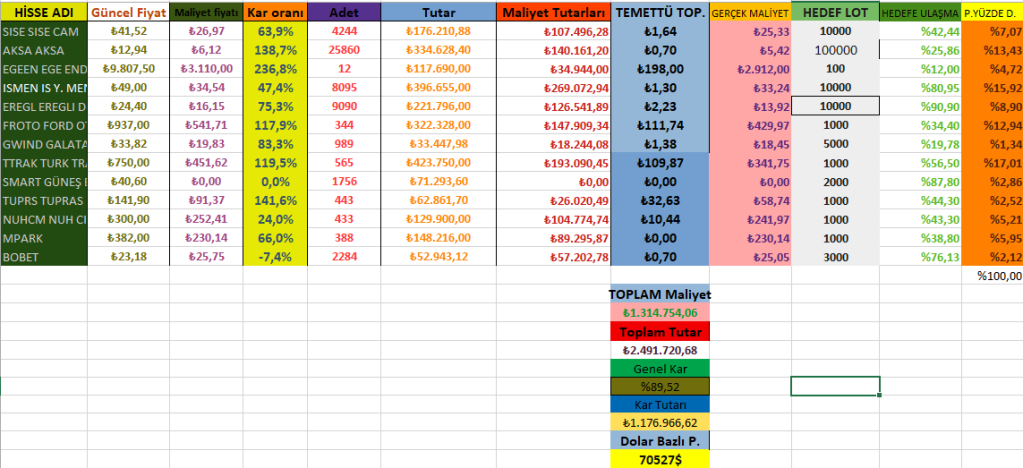Select the Güncel Fiyat column header
This screenshot has width=1023, height=468.
[x=128, y=14]
